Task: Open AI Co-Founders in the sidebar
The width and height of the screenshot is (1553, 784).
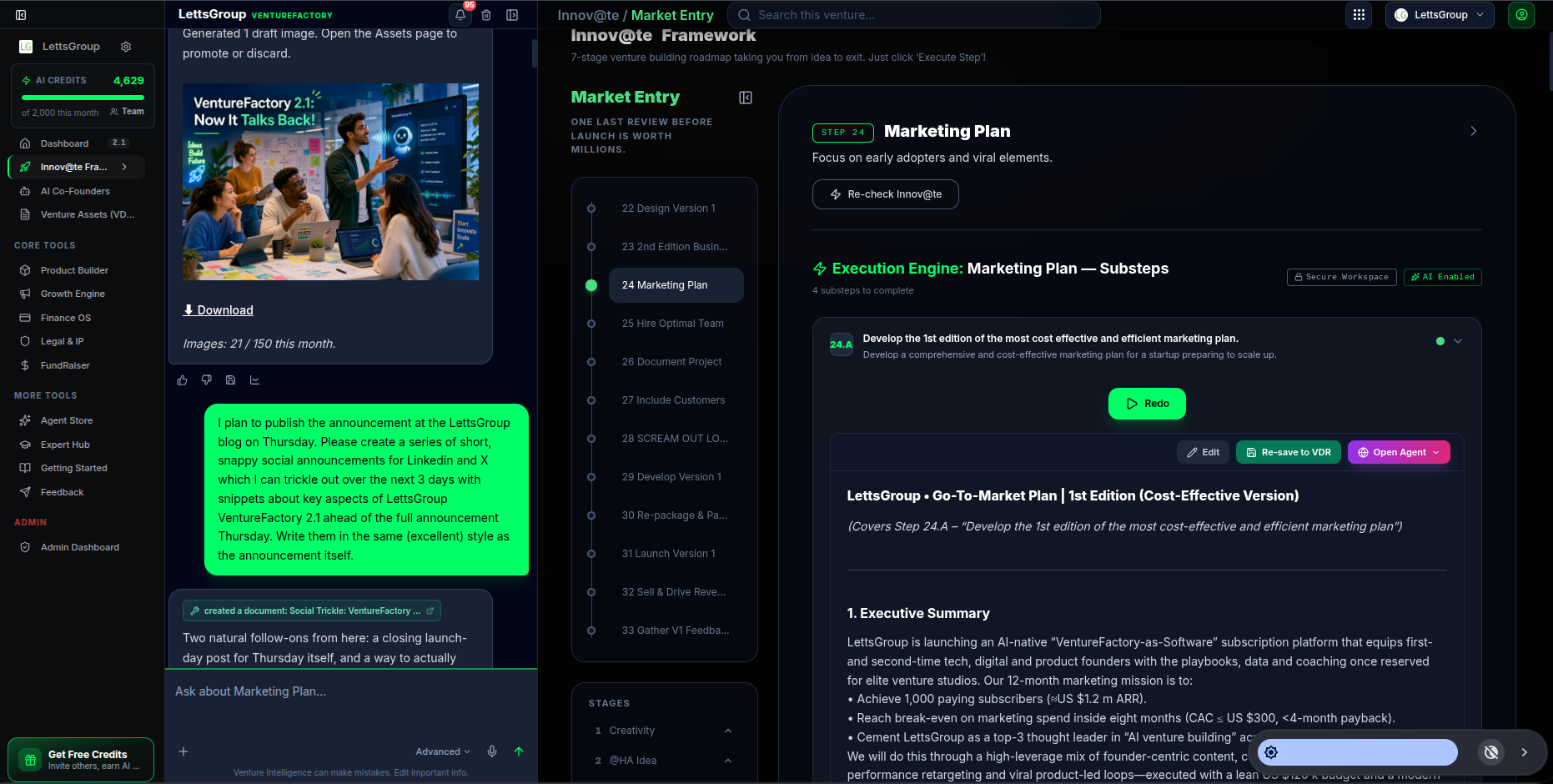Action: (x=77, y=191)
